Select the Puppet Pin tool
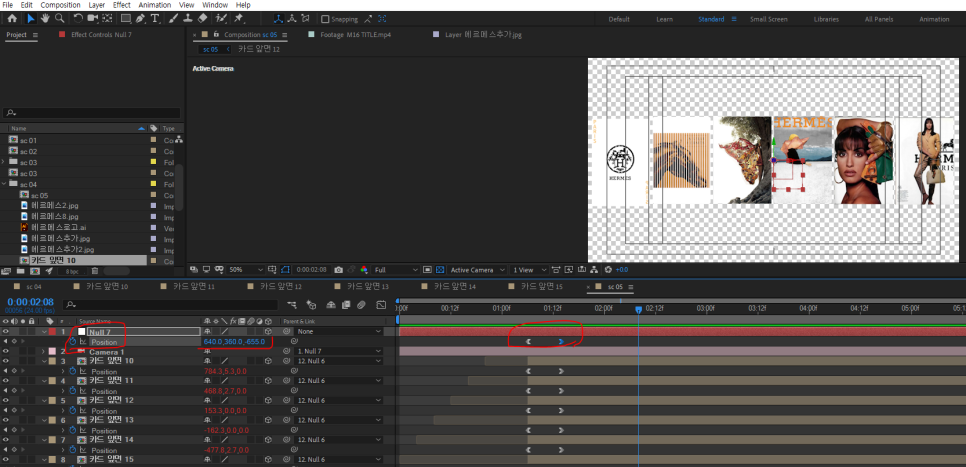 click(238, 18)
